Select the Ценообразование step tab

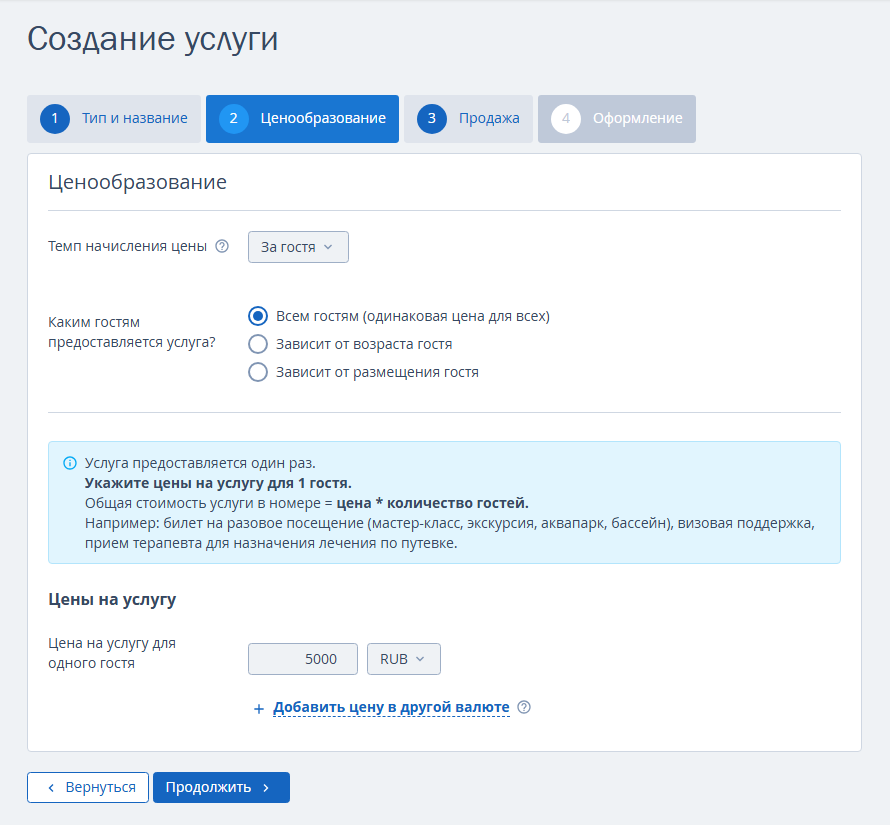302,119
